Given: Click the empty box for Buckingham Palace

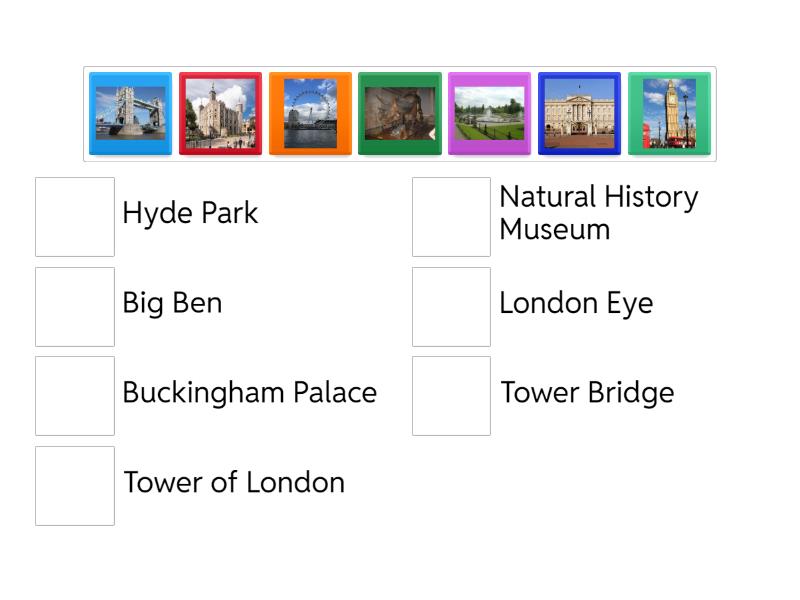Looking at the screenshot, I should pos(75,396).
